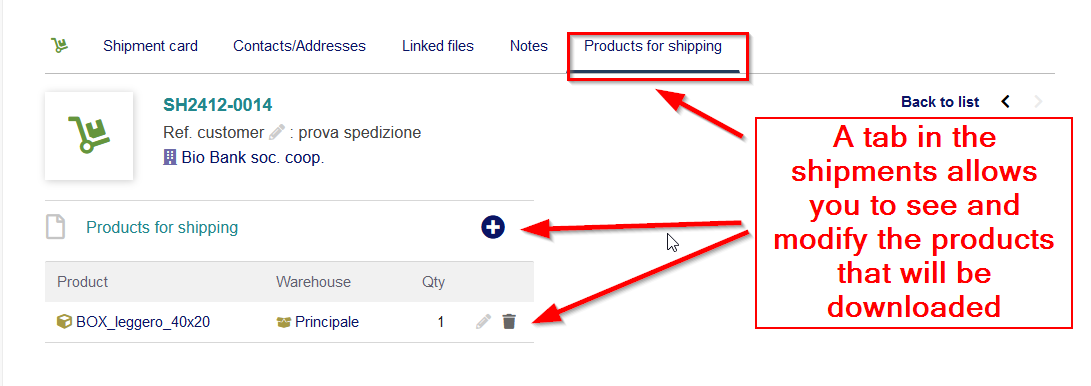
Task: Delete the BOX_leggero_40x20 line with trash icon
Action: [509, 321]
